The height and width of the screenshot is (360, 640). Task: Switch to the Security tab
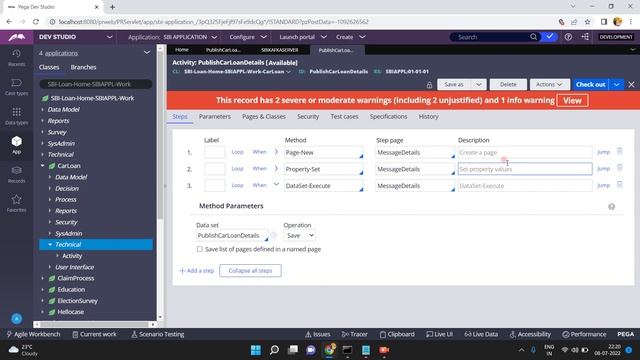point(308,116)
